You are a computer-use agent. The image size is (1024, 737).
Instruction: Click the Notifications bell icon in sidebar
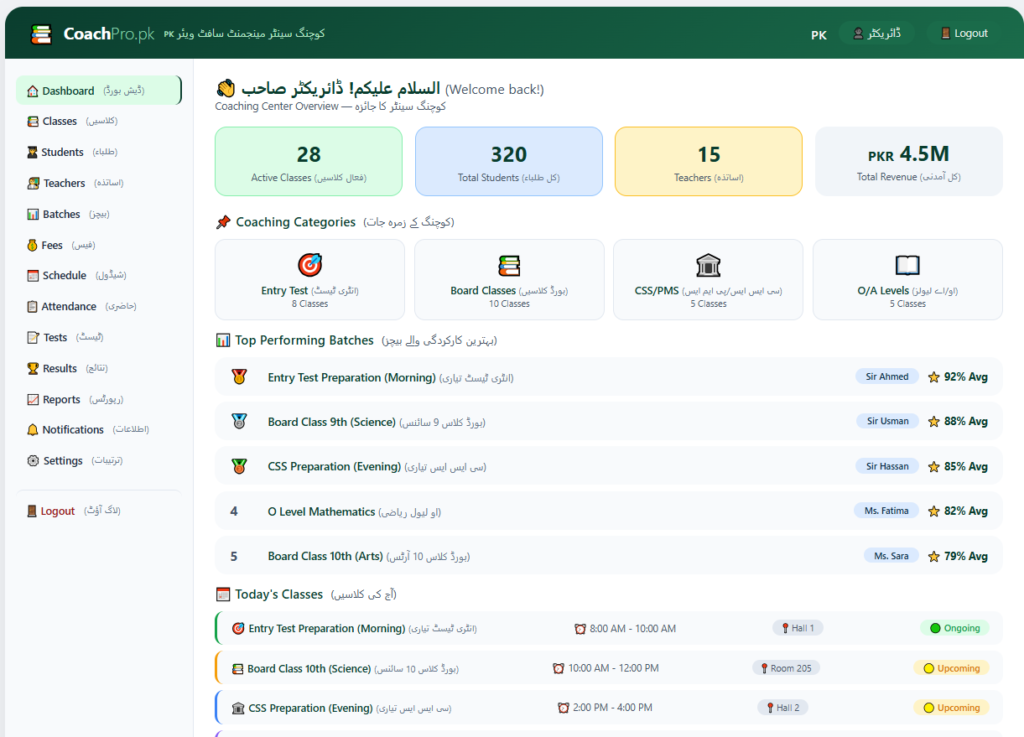33,430
